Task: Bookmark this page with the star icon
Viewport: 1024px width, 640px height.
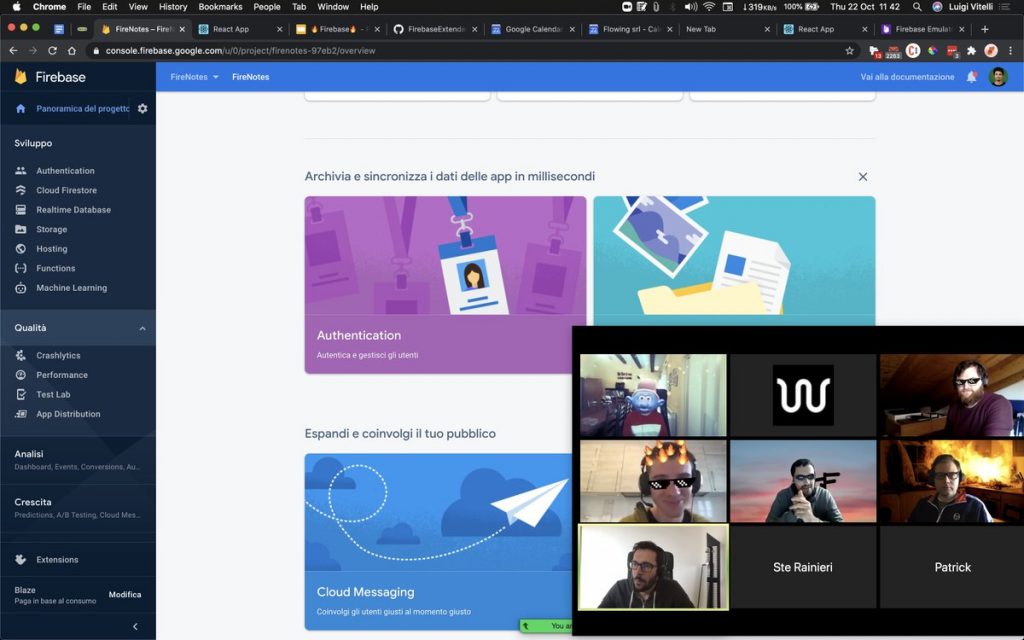Action: [849, 50]
